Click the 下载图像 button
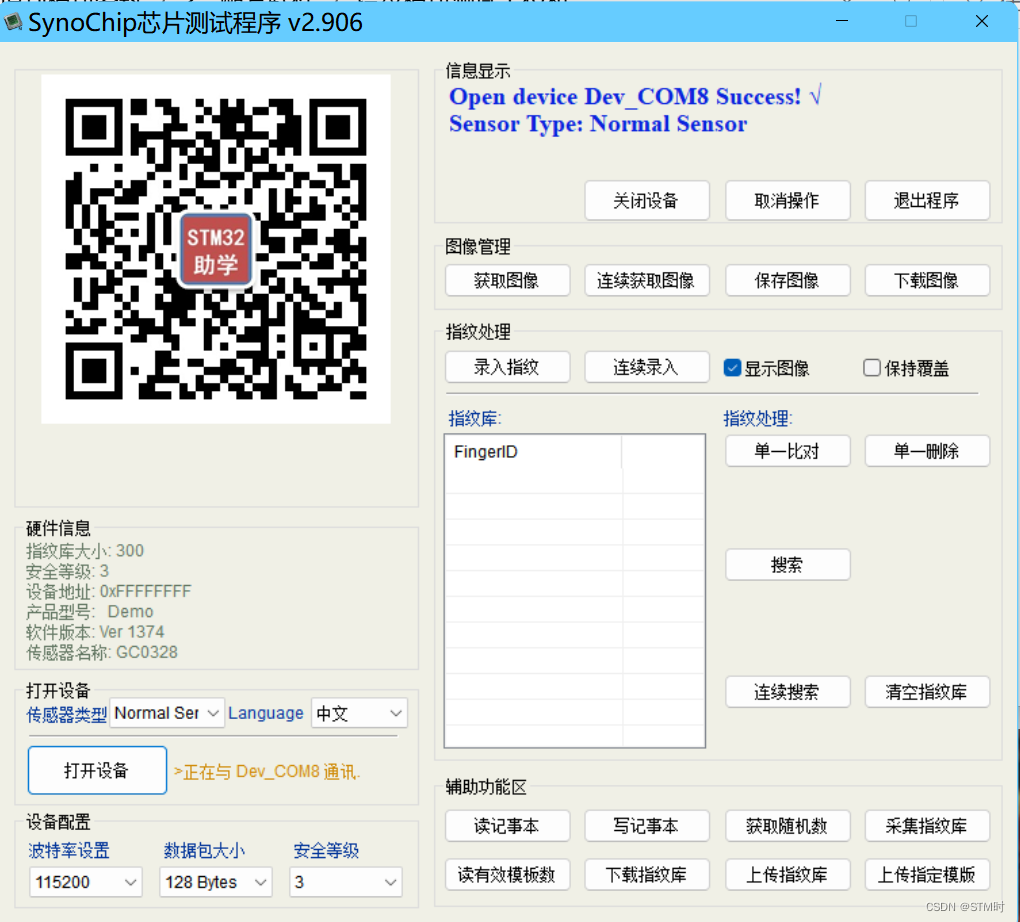This screenshot has height=922, width=1020. point(927,280)
